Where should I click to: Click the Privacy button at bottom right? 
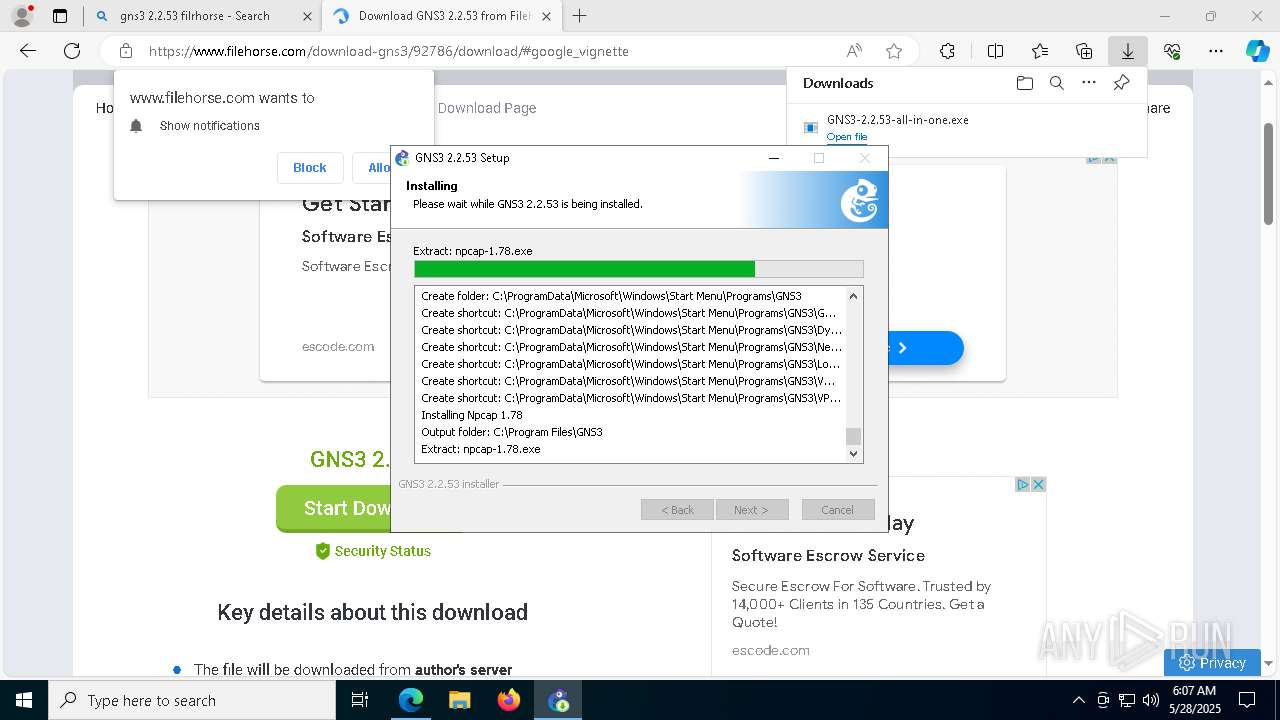point(1212,662)
